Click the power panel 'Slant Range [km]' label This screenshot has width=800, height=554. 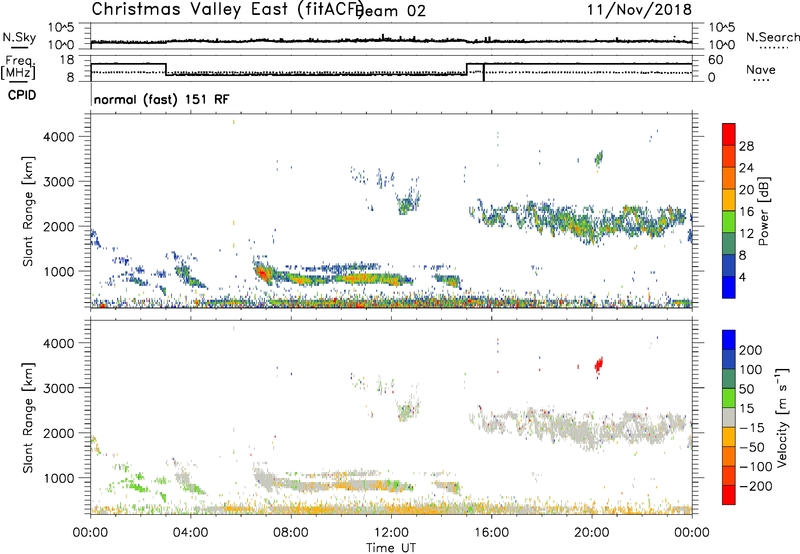[x=28, y=211]
